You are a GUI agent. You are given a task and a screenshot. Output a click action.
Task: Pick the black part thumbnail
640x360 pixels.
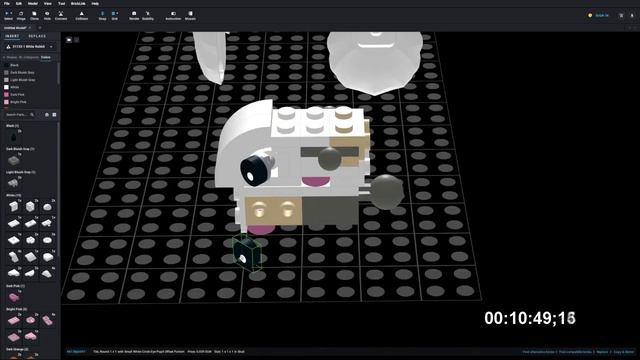tap(13, 137)
